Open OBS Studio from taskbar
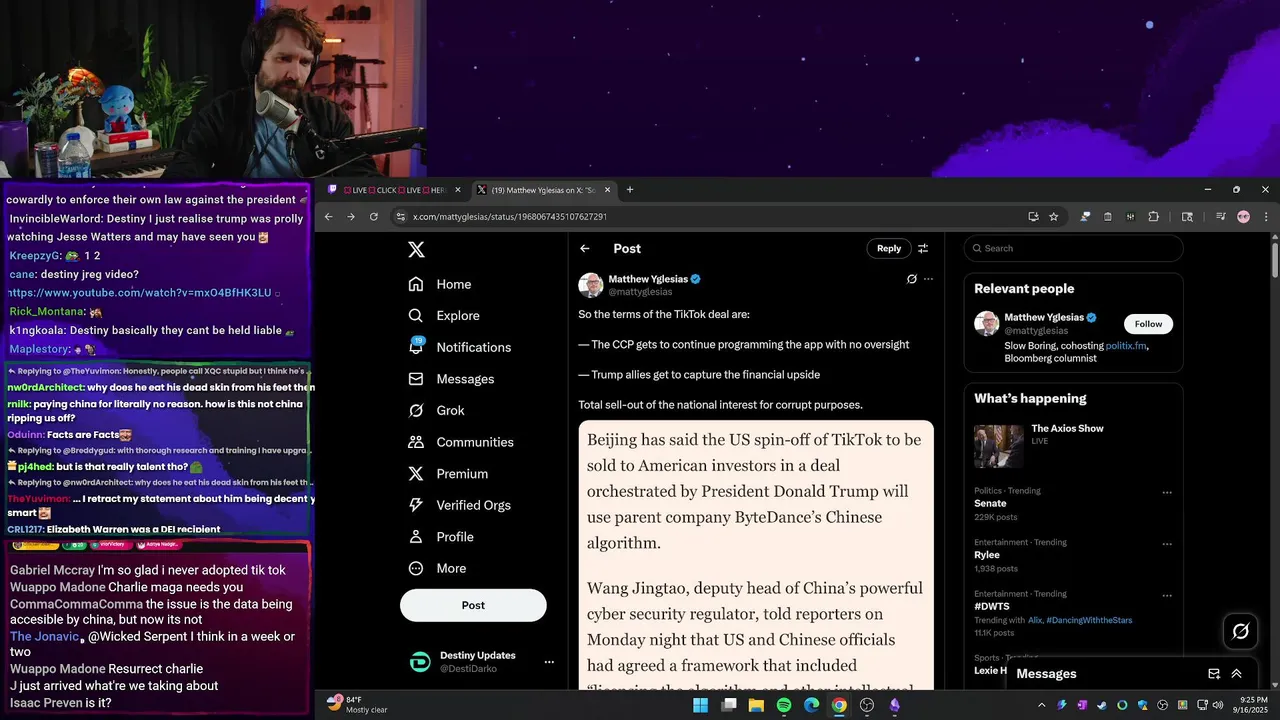 point(867,705)
